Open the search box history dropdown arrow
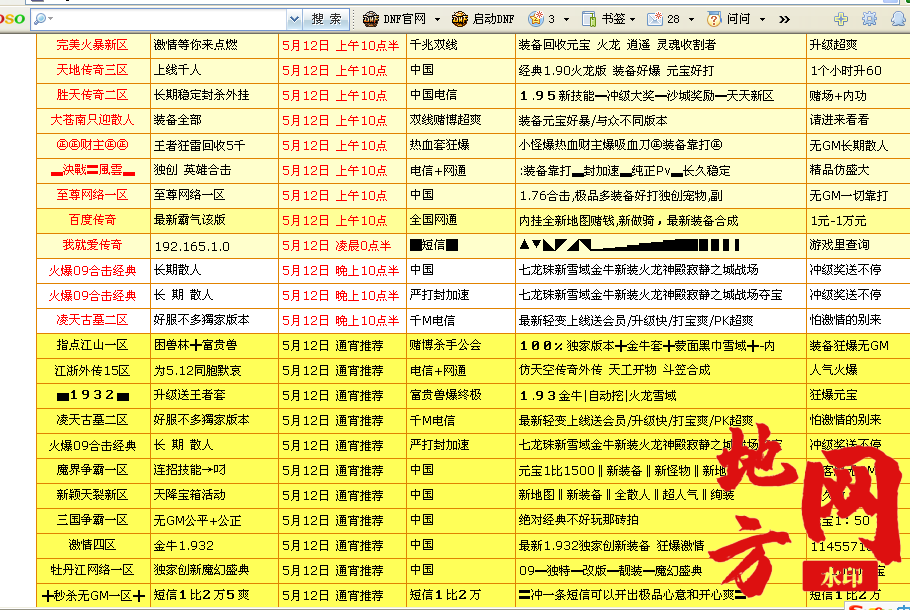This screenshot has height=610, width=910. point(294,19)
